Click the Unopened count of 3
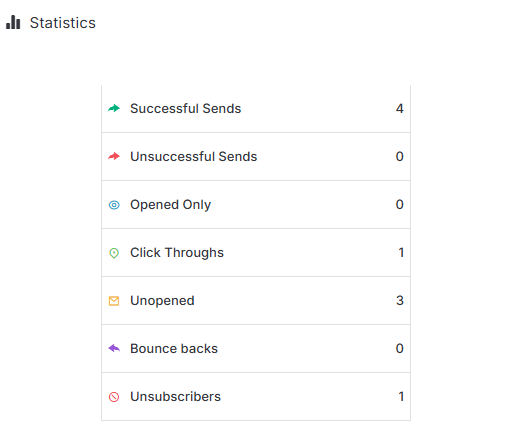 (x=400, y=300)
